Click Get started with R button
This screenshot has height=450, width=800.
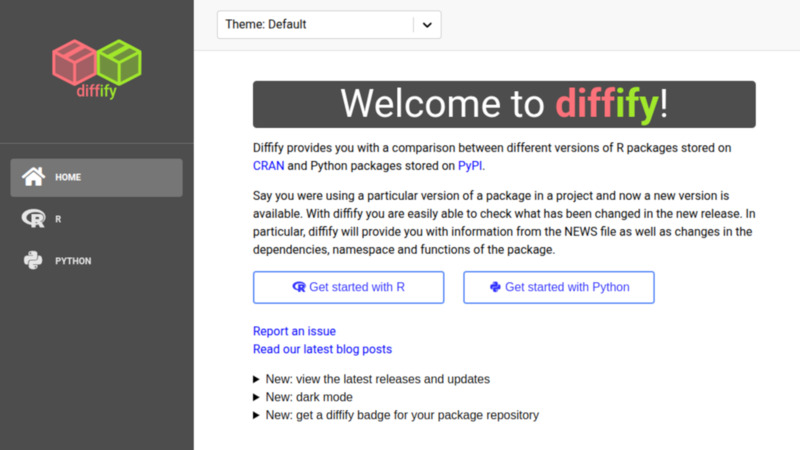click(348, 287)
